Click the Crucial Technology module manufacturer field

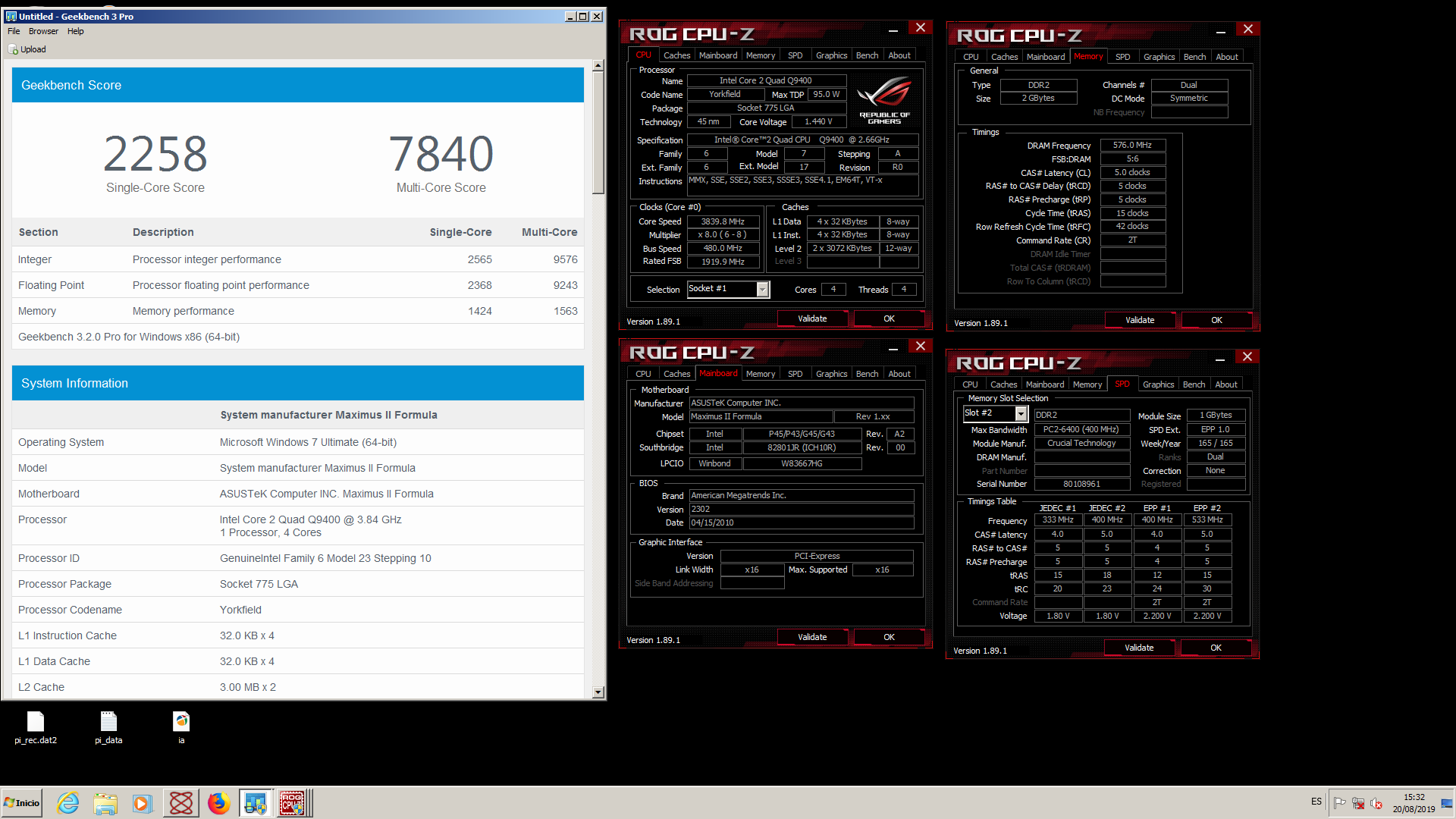click(x=1081, y=443)
